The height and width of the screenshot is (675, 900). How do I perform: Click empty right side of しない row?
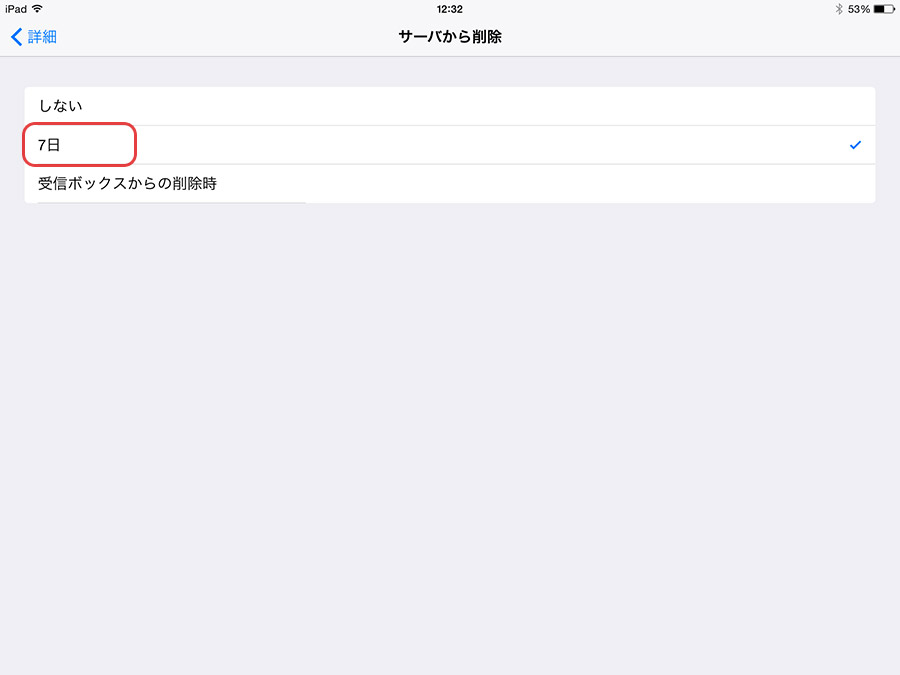(x=517, y=106)
